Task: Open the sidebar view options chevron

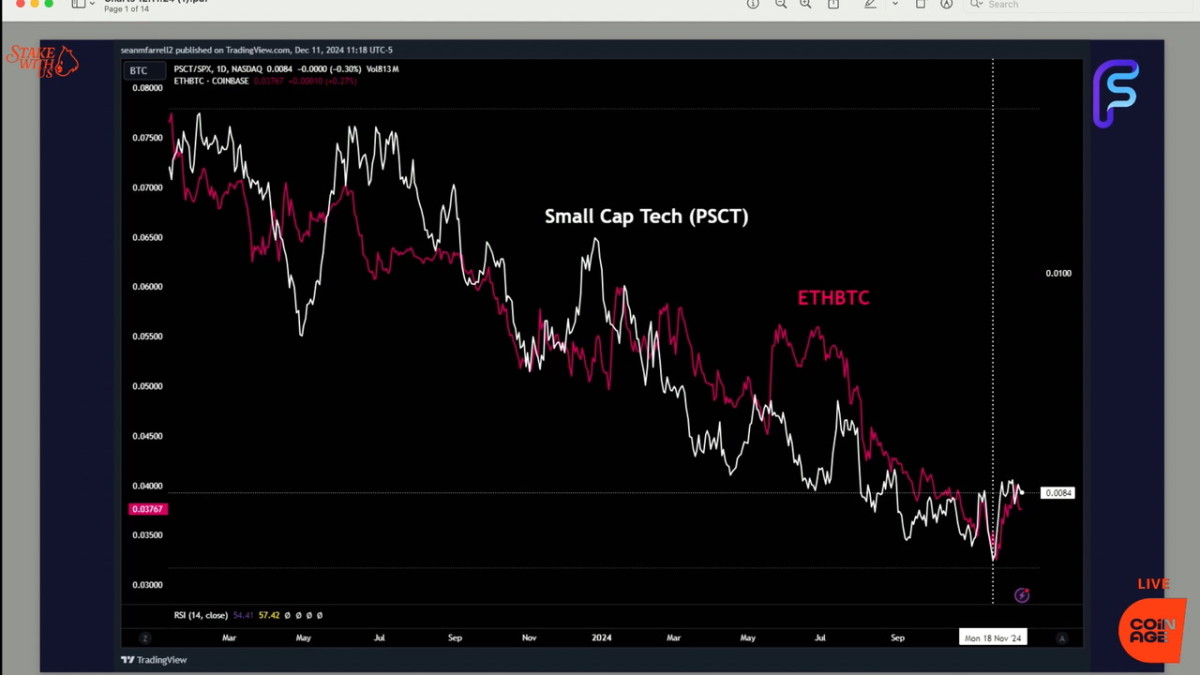Action: [92, 4]
